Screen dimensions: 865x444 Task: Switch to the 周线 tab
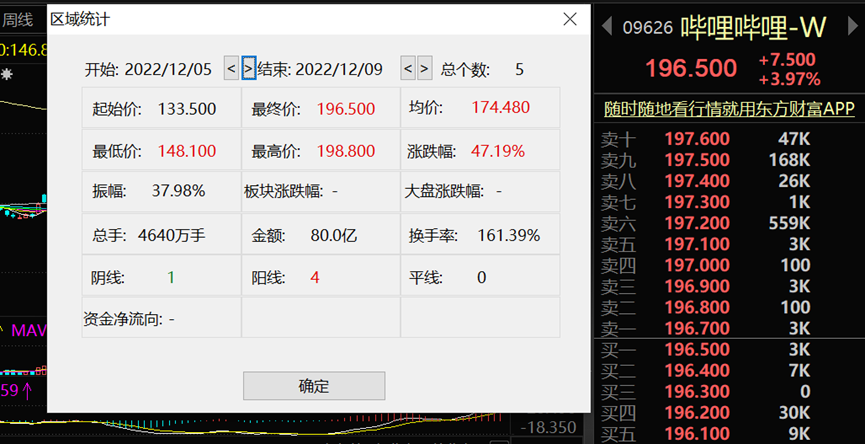17,21
